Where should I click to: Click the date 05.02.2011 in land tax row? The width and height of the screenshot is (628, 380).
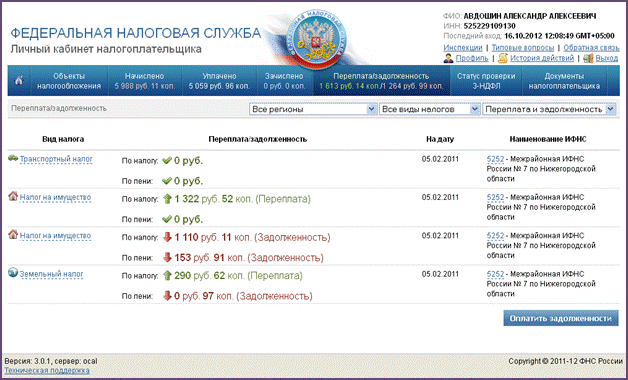[440, 274]
